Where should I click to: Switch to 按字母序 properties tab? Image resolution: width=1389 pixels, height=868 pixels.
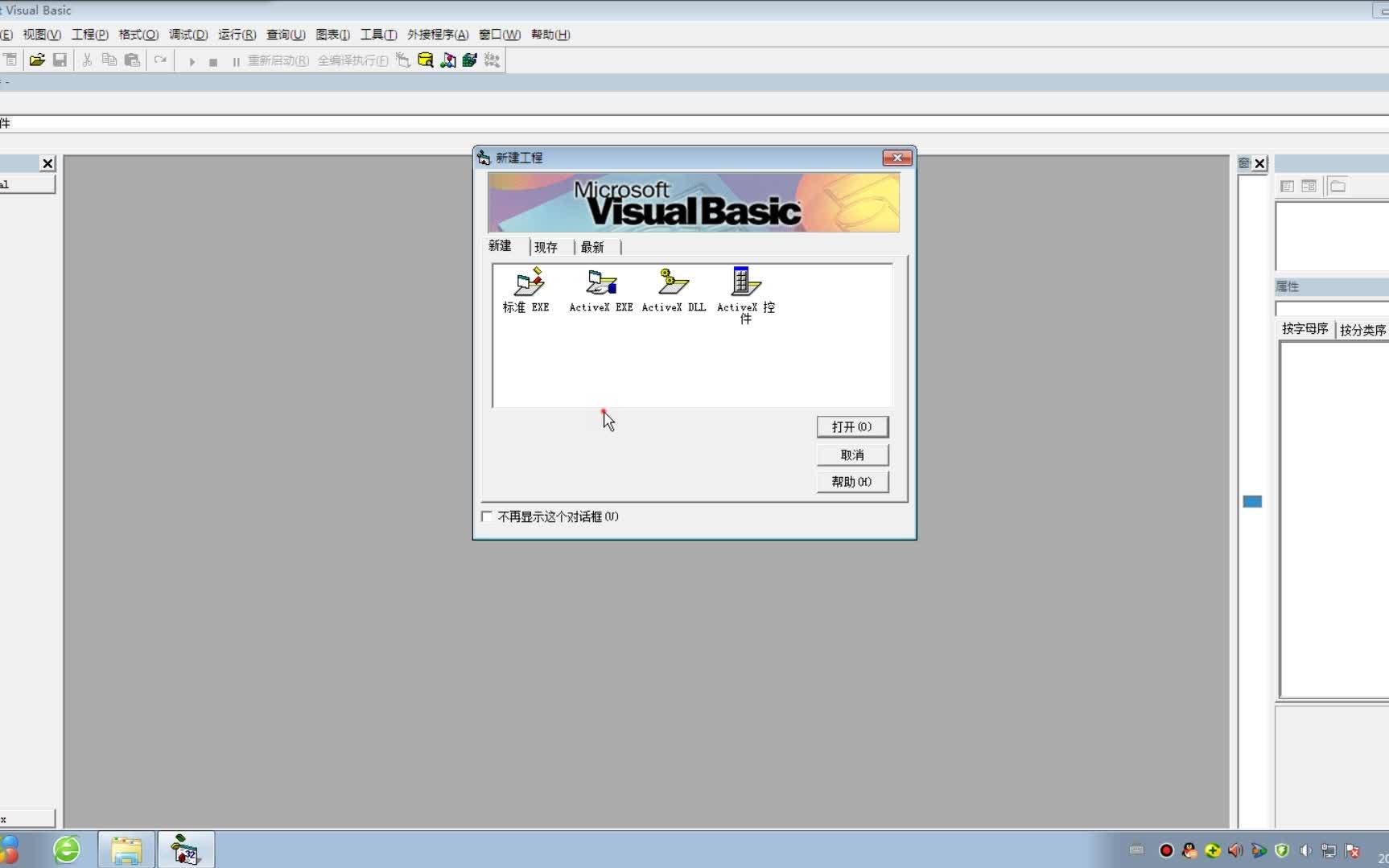1305,329
